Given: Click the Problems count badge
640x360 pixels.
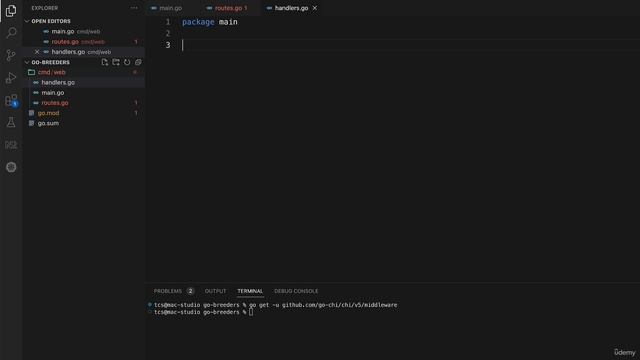Looking at the screenshot, I should 190,291.
